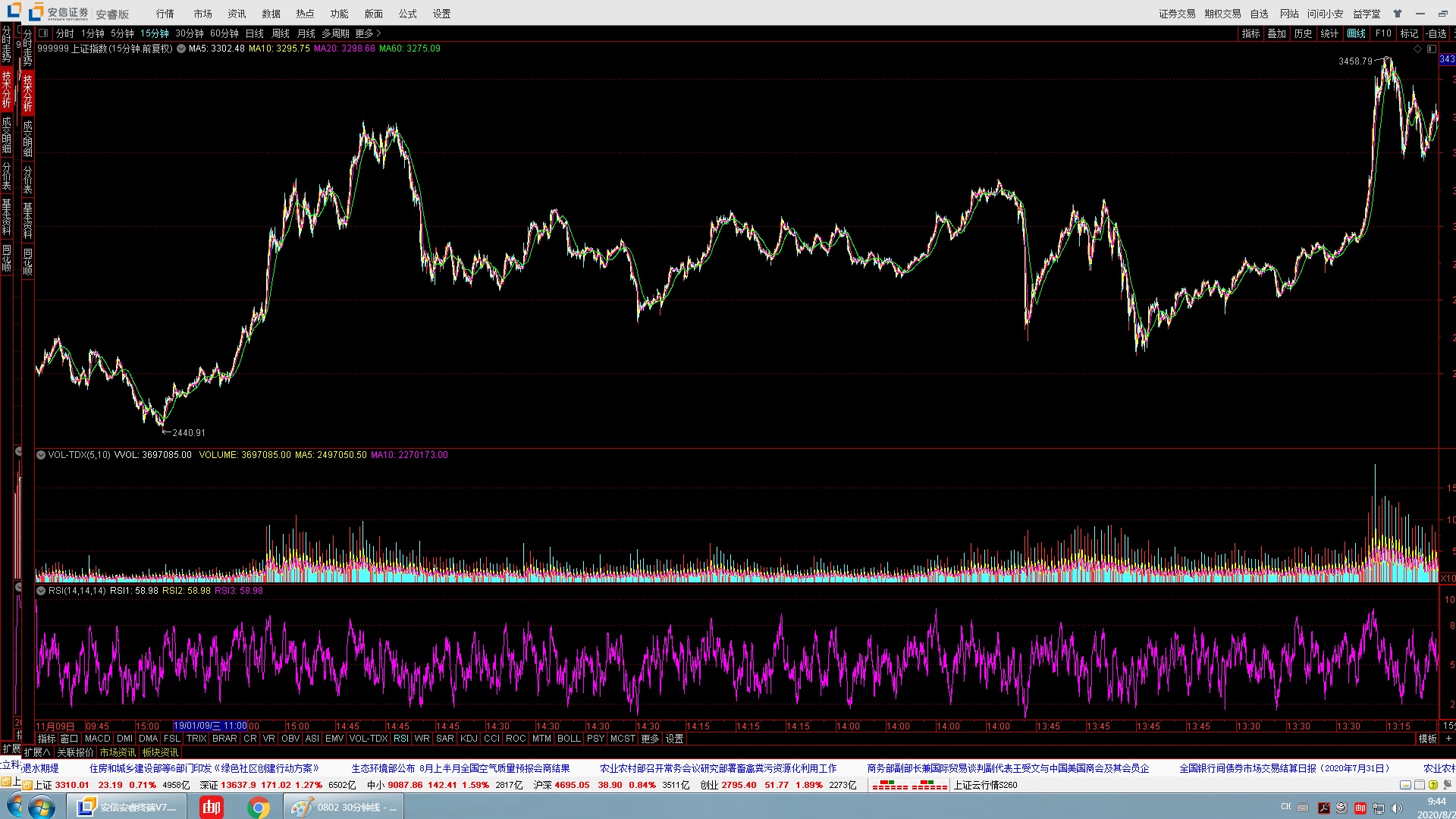
Task: Switch to 关联报价 tab
Action: coord(75,752)
